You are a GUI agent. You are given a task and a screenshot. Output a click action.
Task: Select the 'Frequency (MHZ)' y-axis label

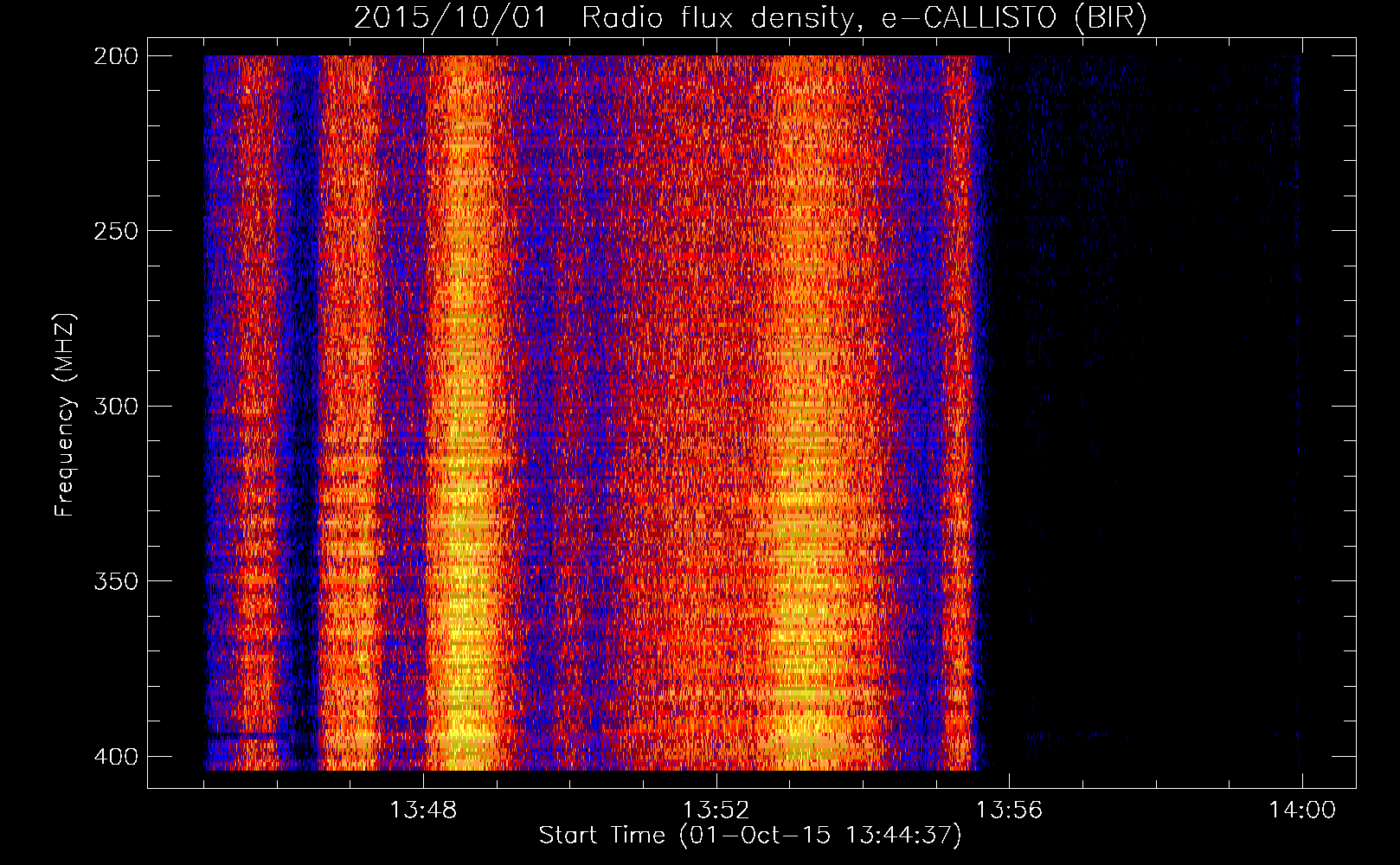click(65, 415)
